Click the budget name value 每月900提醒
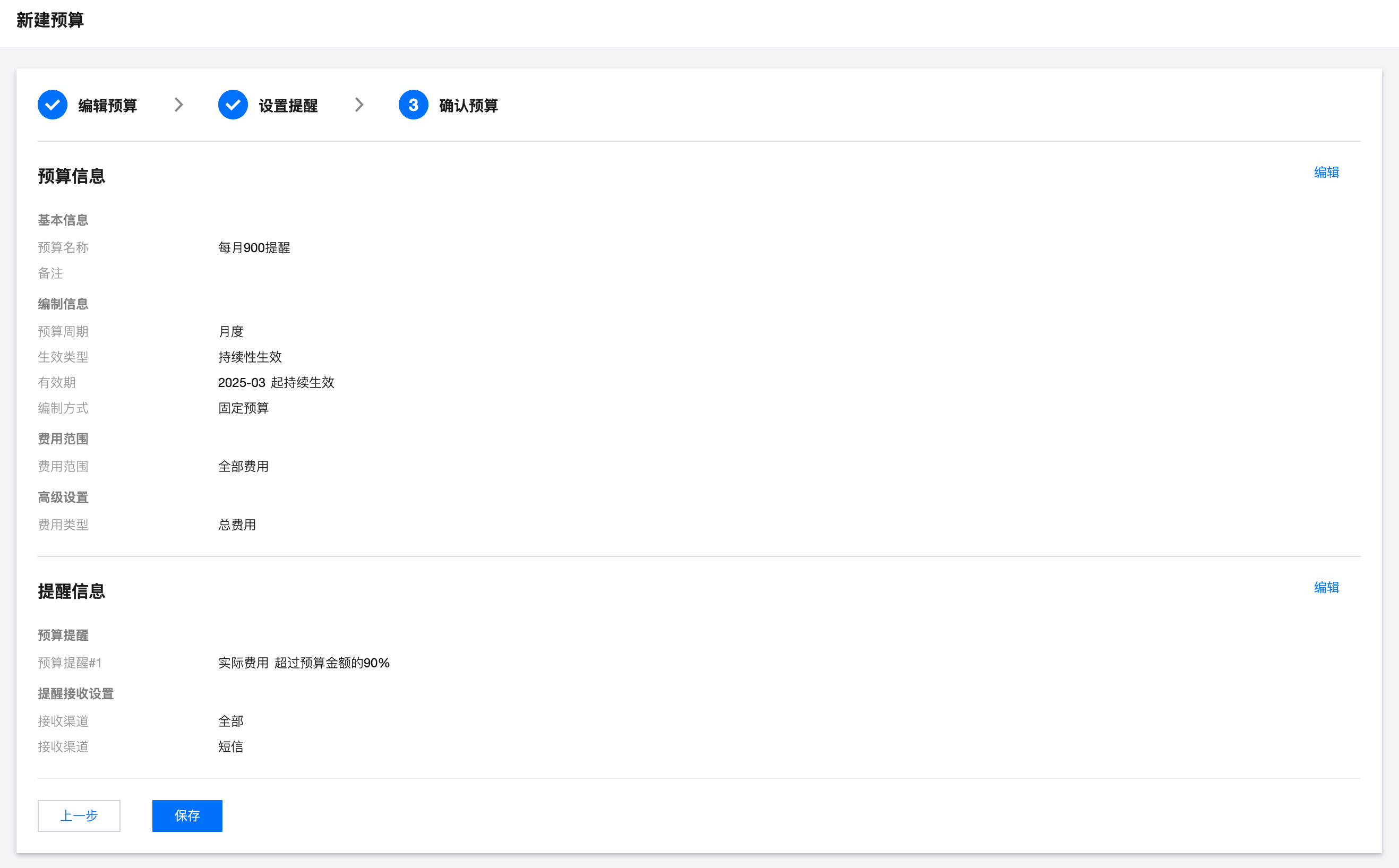1399x868 pixels. point(254,248)
